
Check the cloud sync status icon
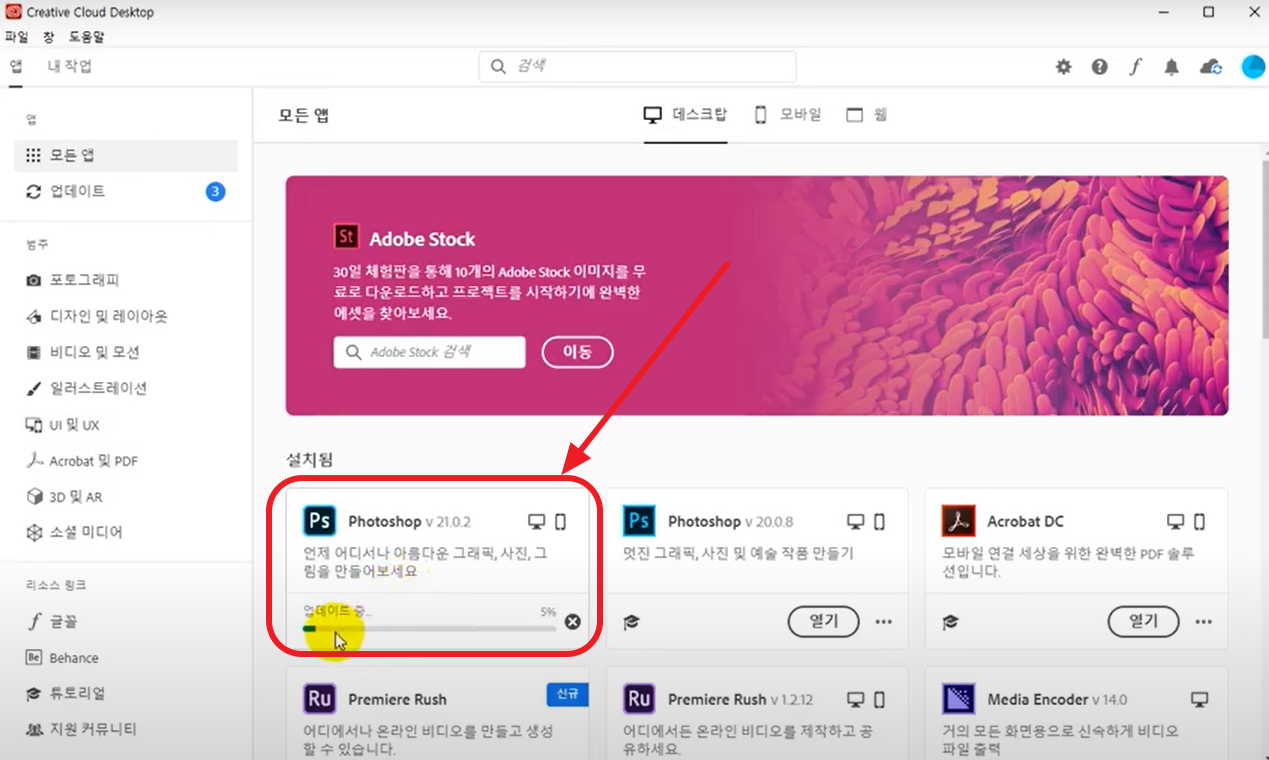(x=1211, y=67)
